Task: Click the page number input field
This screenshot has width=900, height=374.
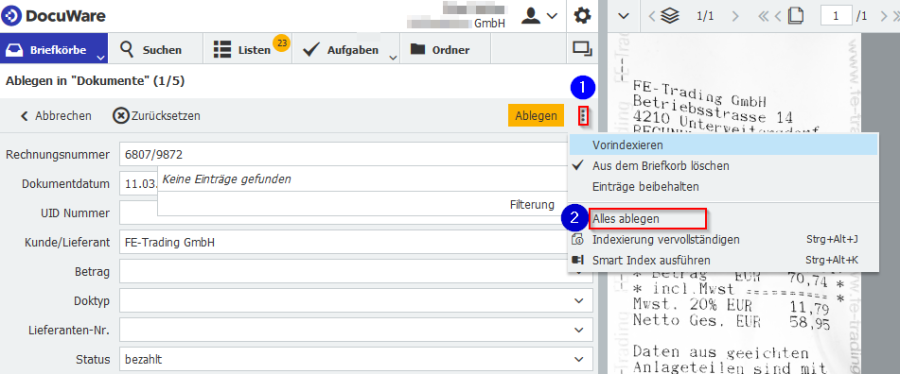Action: point(836,16)
